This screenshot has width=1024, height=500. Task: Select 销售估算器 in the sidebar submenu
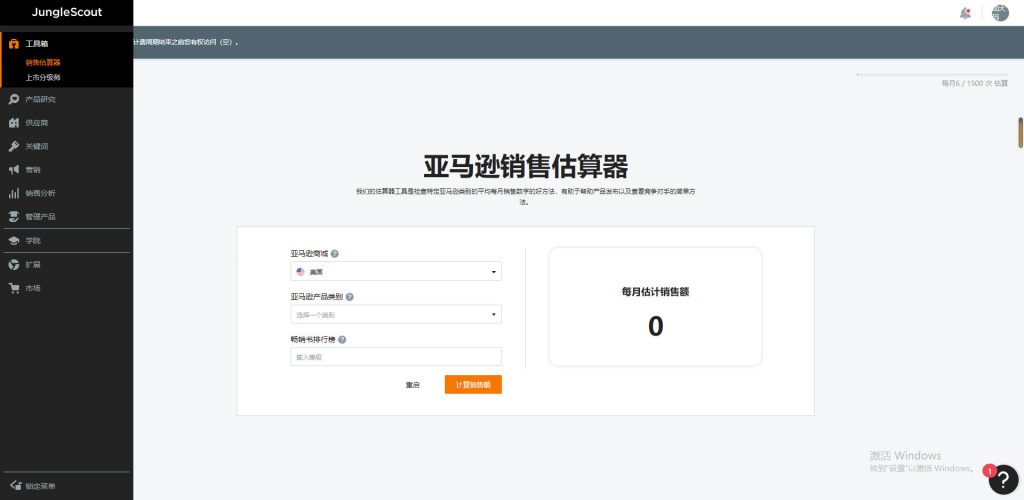point(43,62)
